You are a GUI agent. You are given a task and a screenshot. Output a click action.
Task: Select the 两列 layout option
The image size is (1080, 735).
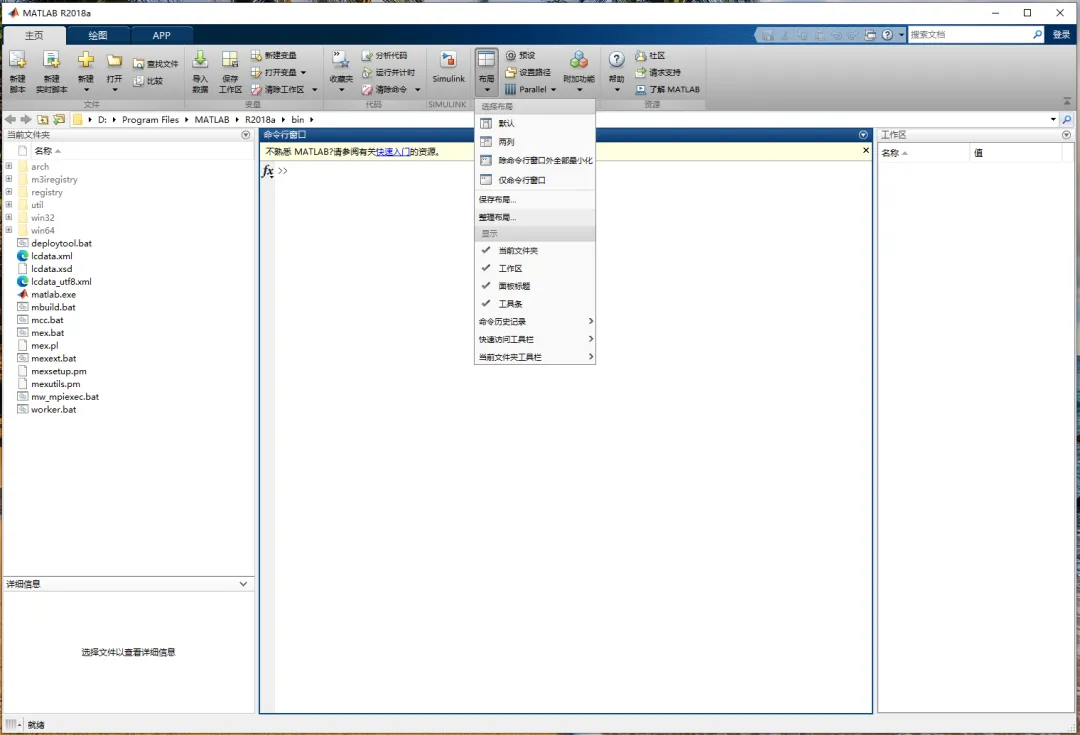point(534,142)
